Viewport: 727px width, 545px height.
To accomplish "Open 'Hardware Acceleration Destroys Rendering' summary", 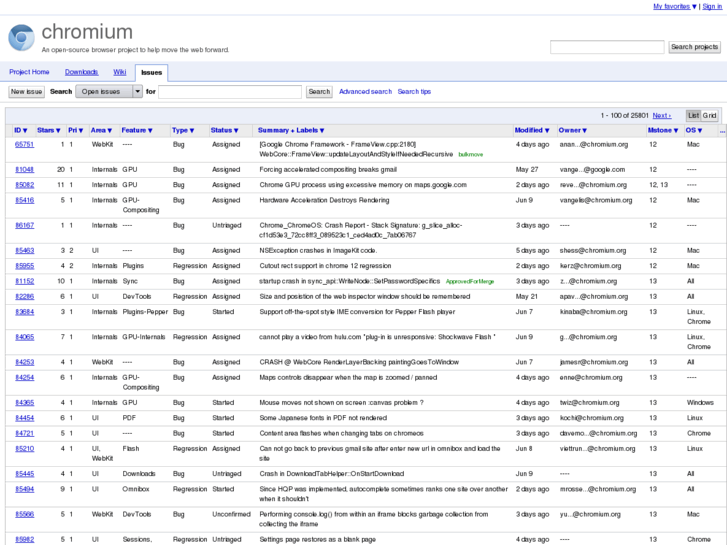I will 324,200.
